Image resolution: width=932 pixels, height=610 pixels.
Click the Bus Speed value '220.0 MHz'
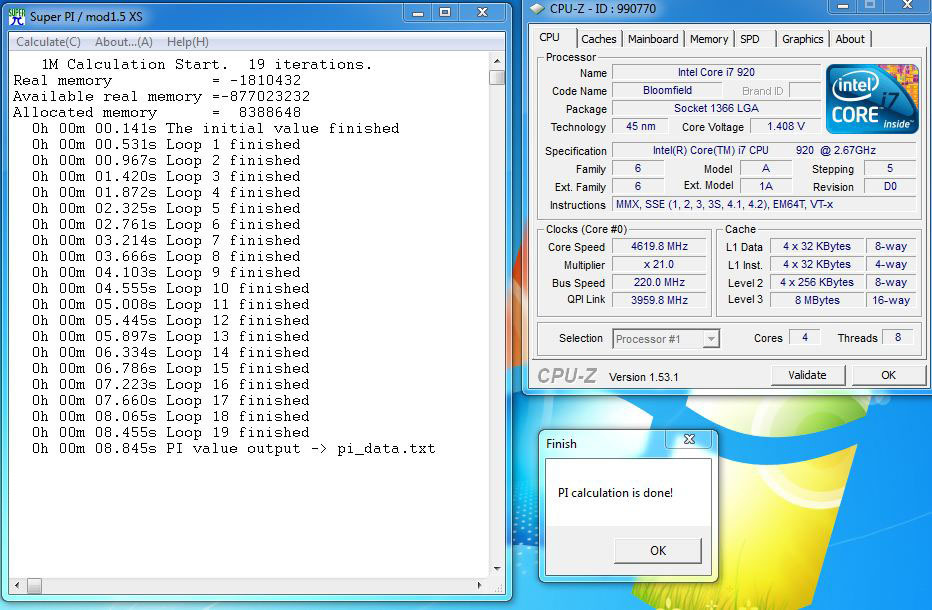coord(659,282)
